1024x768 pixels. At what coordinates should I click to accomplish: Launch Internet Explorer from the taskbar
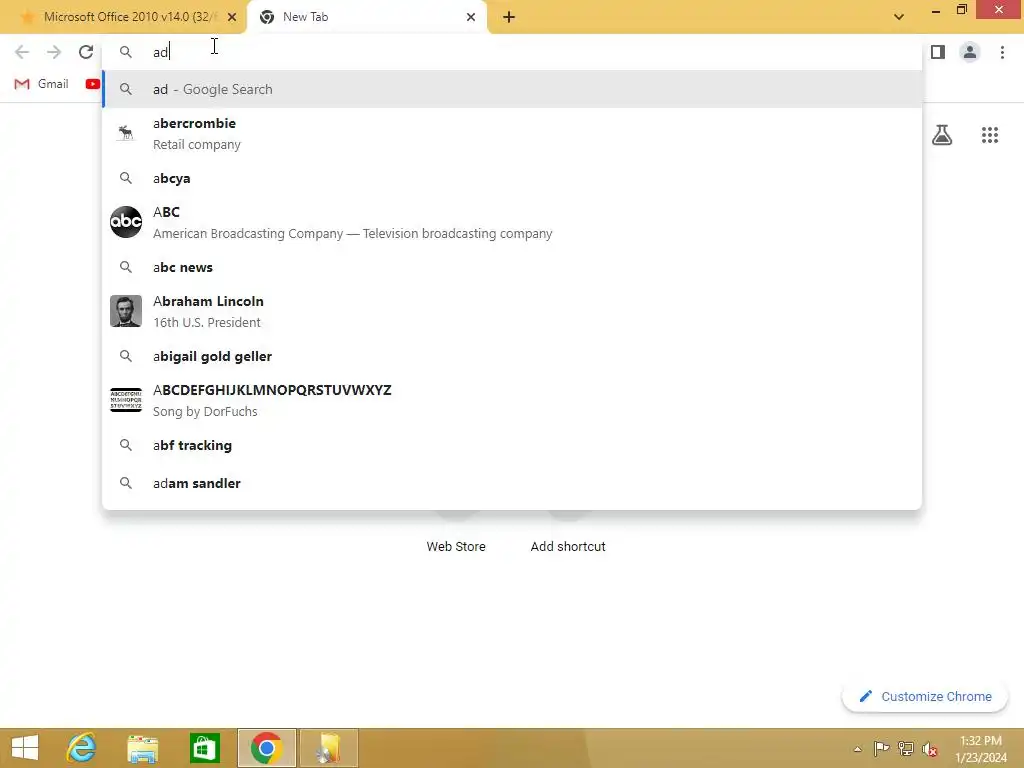[82, 748]
